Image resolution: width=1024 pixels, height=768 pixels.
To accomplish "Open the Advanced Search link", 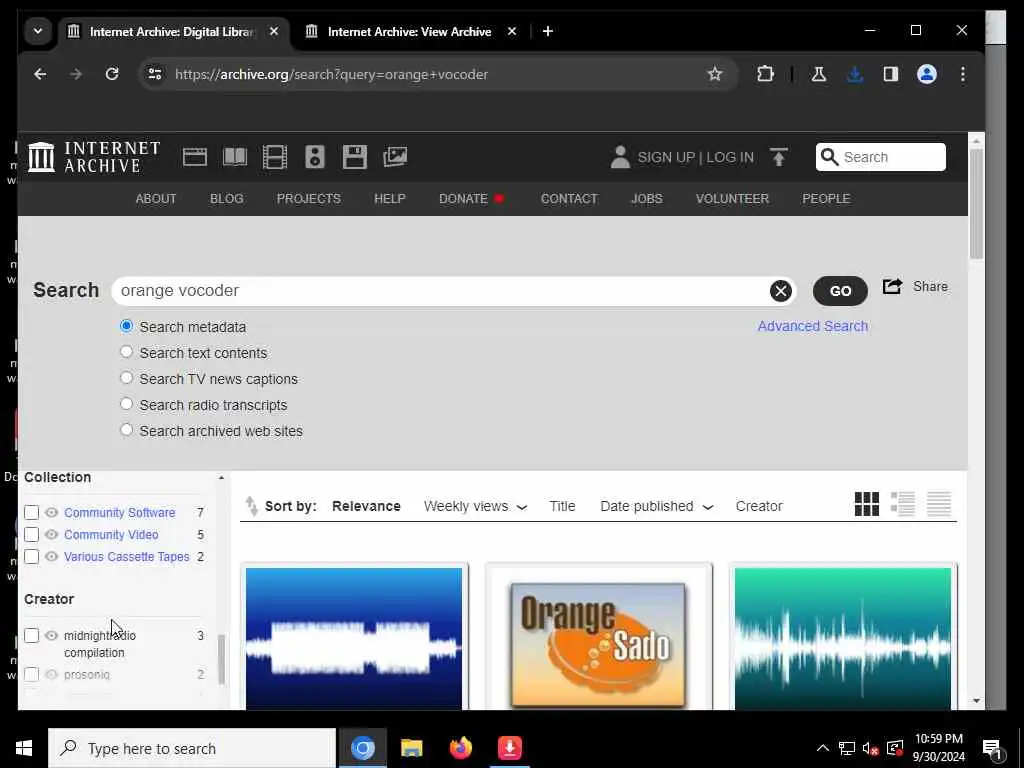I will click(812, 326).
